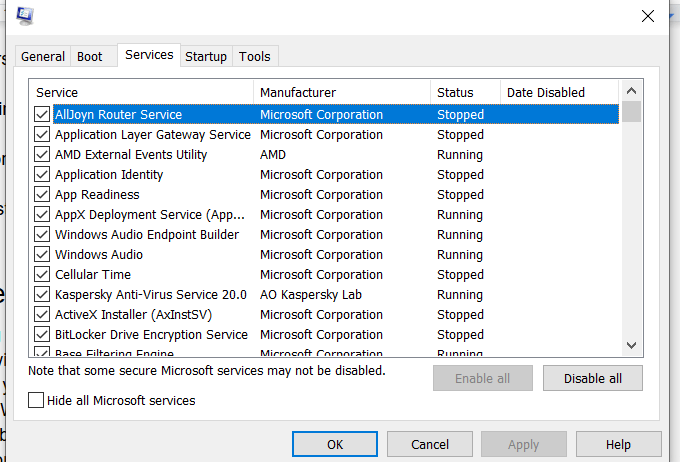This screenshot has width=680, height=462.
Task: Select the App Readiness service name
Action: [97, 194]
